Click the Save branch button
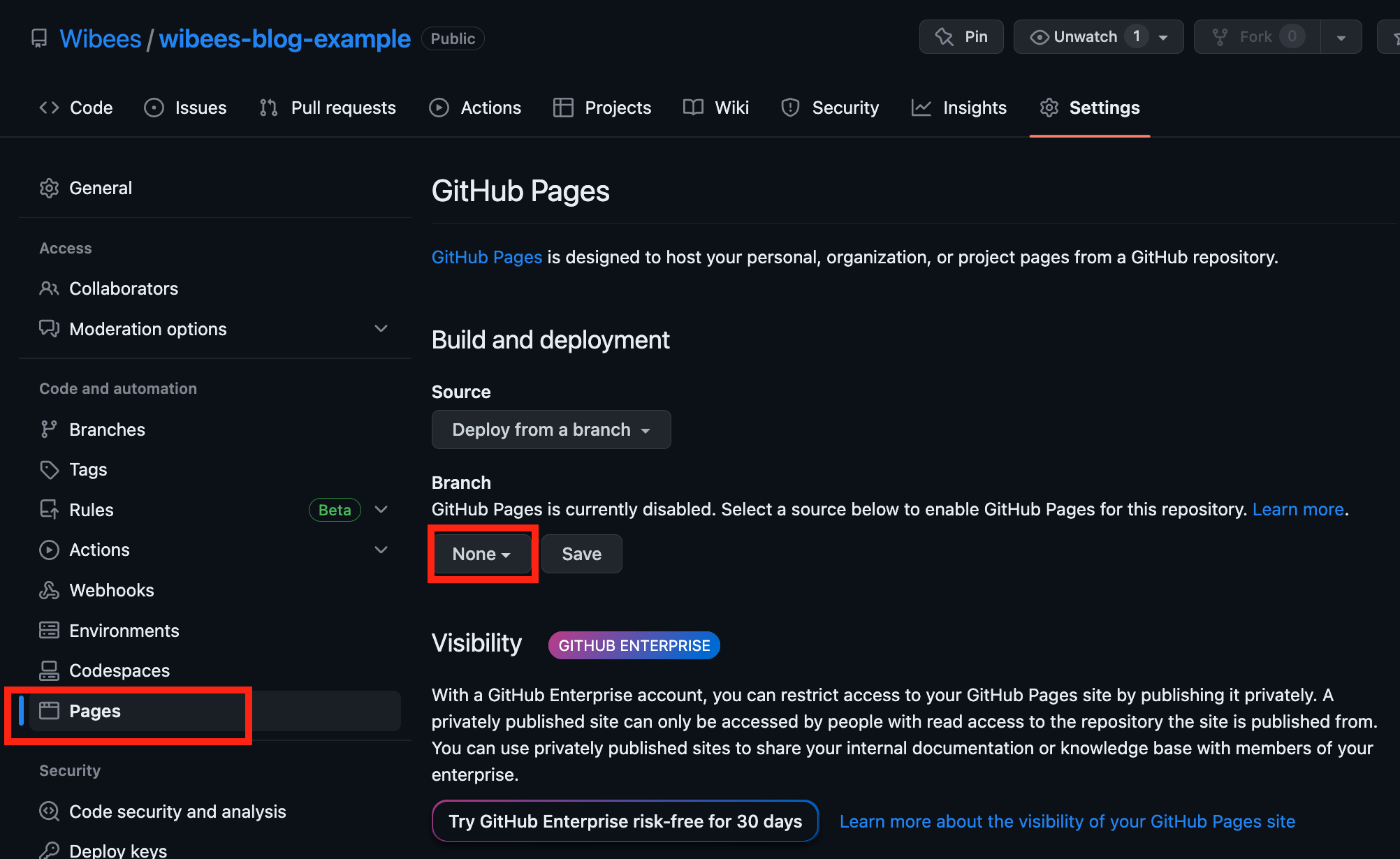 (x=581, y=554)
